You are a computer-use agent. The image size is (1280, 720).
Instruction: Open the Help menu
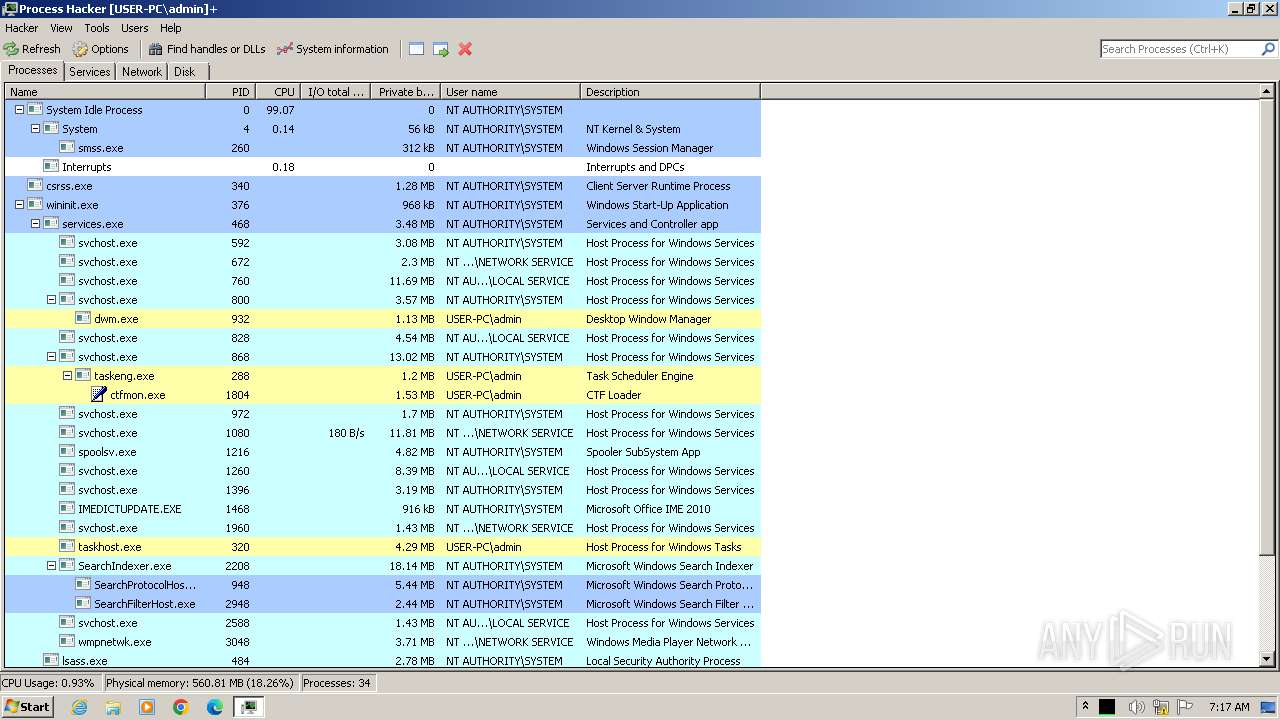(171, 28)
